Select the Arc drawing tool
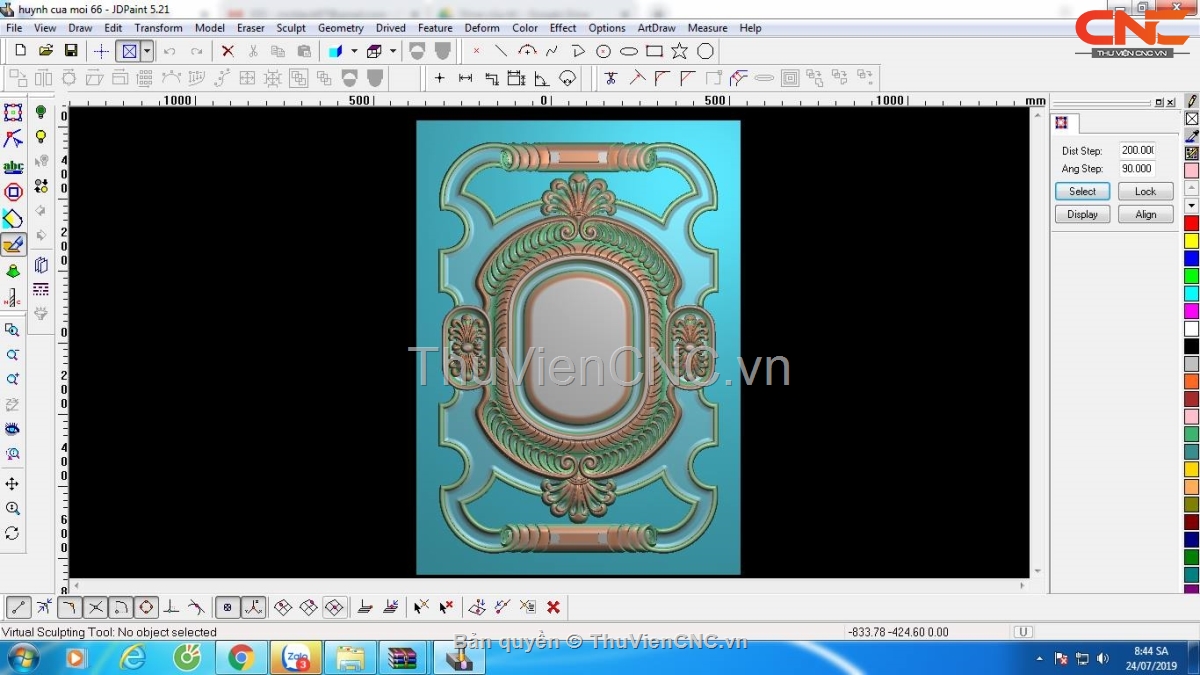Viewport: 1200px width, 675px height. (527, 51)
